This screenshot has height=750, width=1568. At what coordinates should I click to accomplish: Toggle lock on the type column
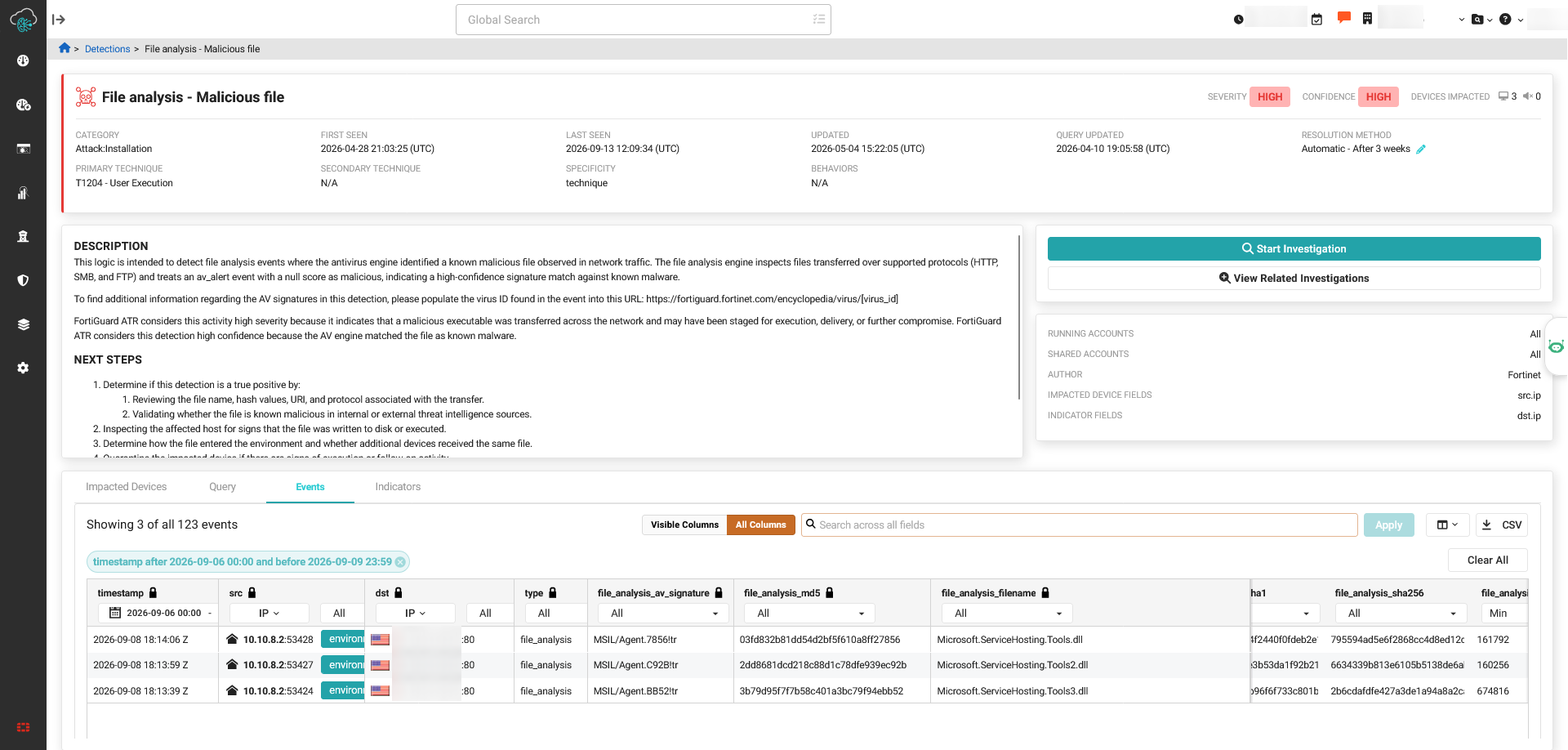(553, 593)
